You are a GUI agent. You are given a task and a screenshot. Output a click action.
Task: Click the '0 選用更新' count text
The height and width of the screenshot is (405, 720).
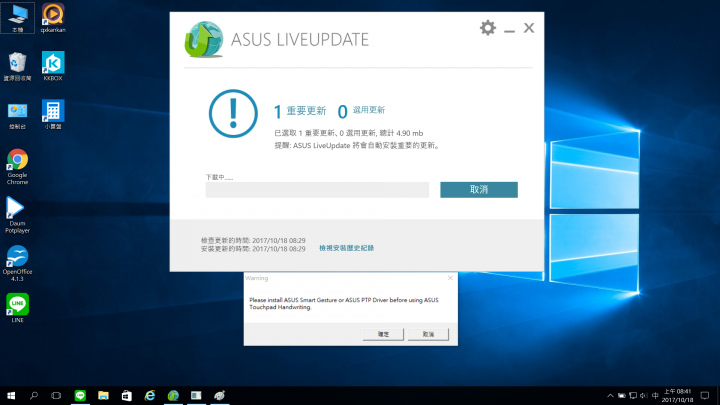[x=361, y=111]
